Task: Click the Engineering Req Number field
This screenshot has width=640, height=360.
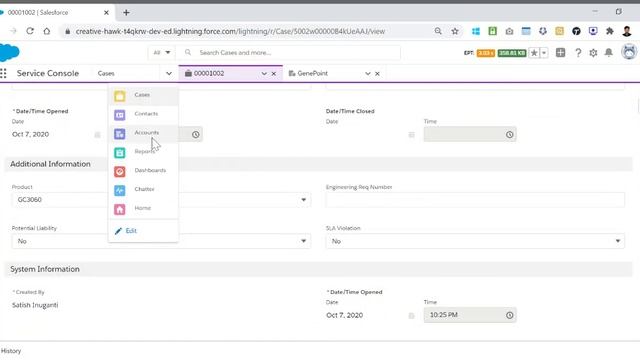Action: point(475,200)
